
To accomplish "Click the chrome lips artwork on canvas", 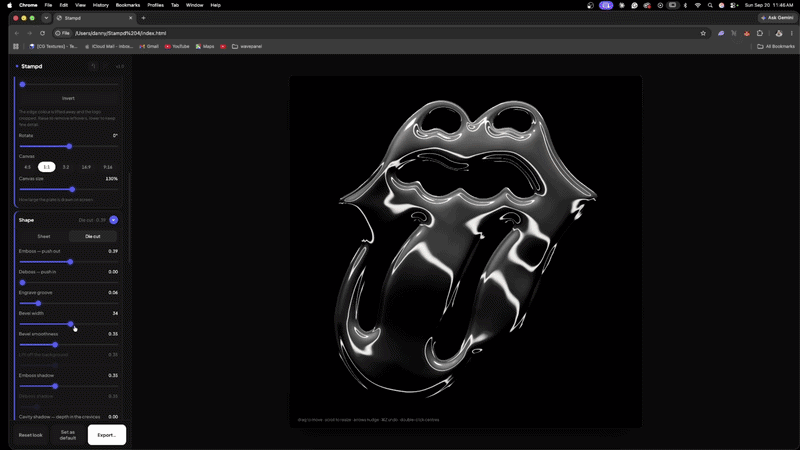I will (465, 247).
